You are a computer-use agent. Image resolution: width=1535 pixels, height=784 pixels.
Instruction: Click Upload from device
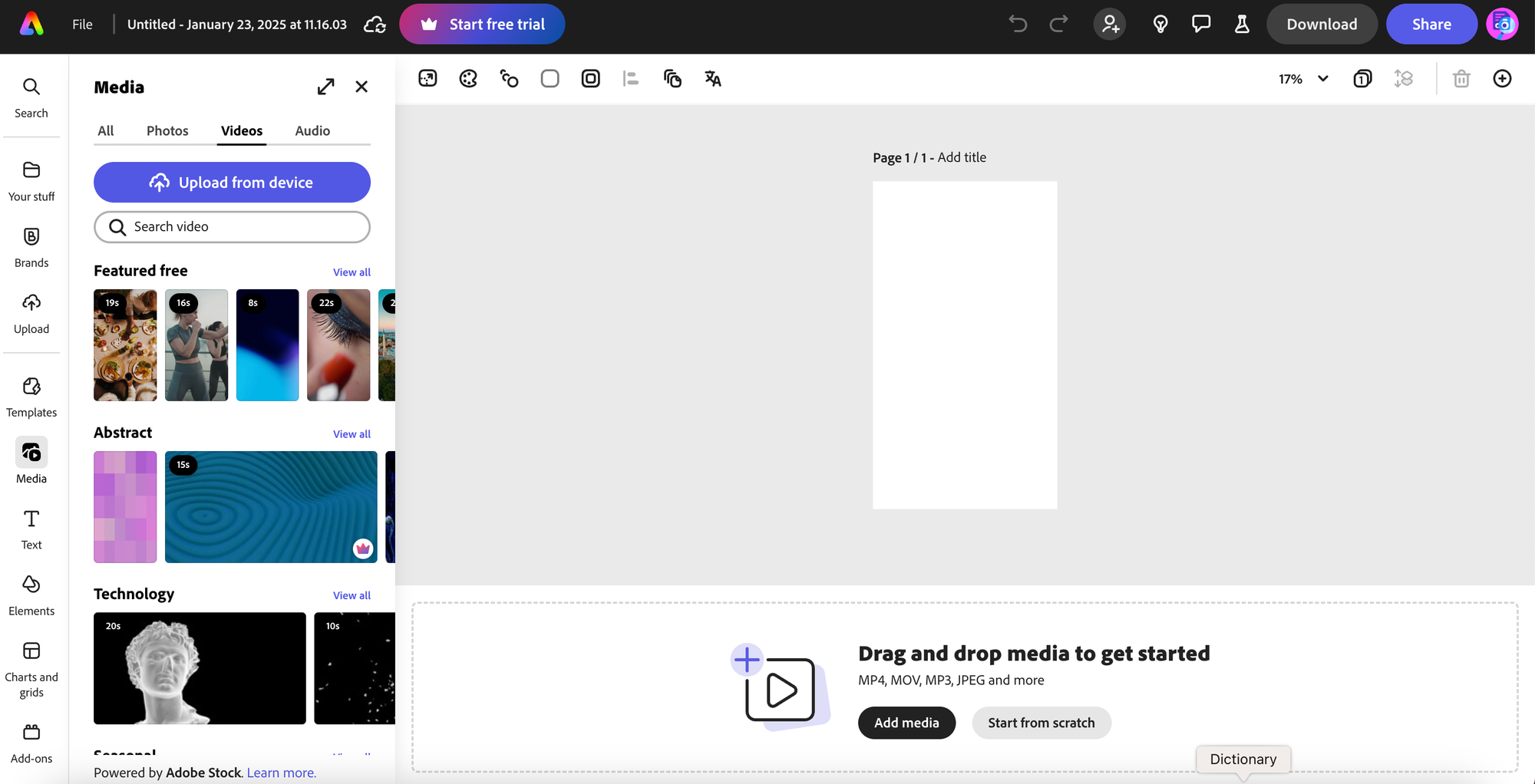[231, 182]
